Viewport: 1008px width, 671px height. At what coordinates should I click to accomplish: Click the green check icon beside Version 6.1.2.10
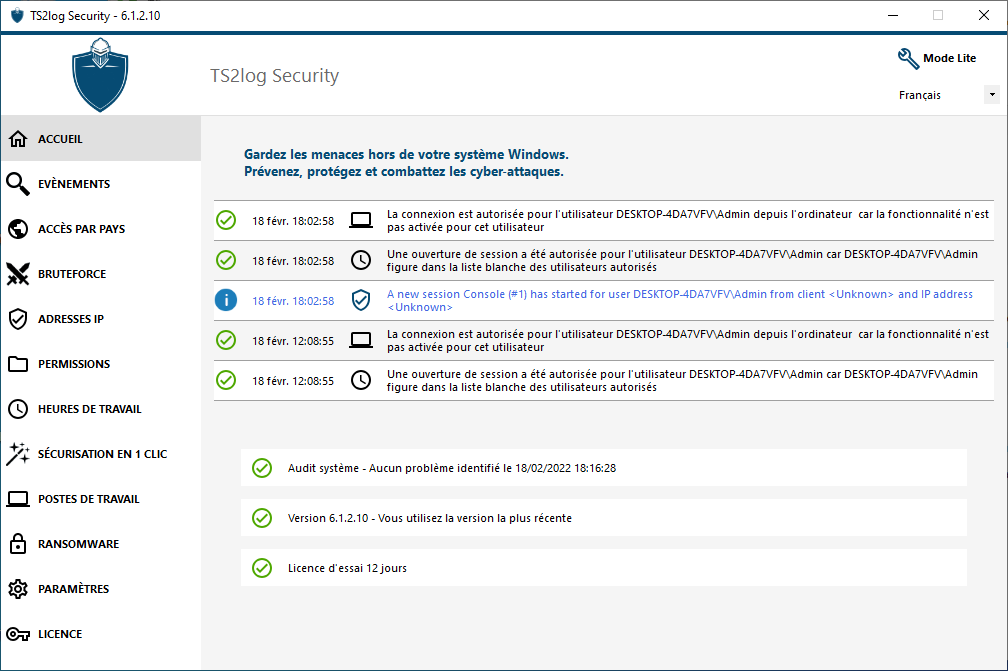click(x=262, y=518)
